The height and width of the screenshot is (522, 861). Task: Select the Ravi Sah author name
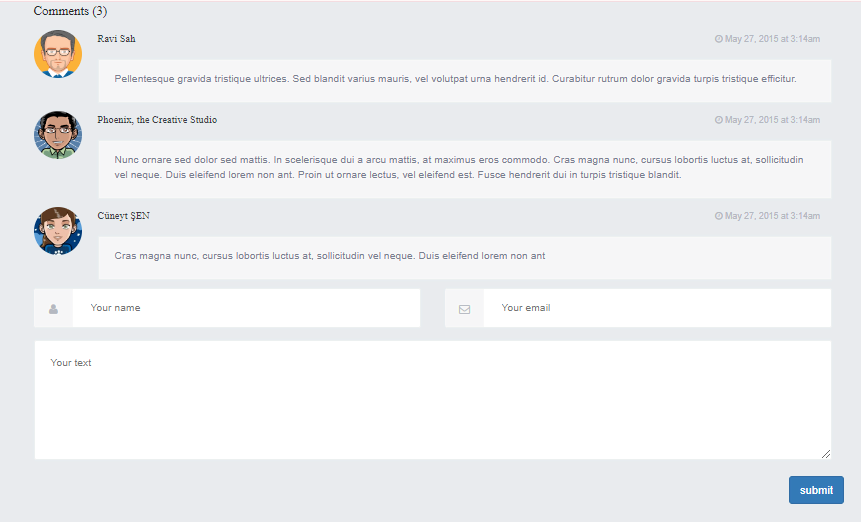click(116, 39)
